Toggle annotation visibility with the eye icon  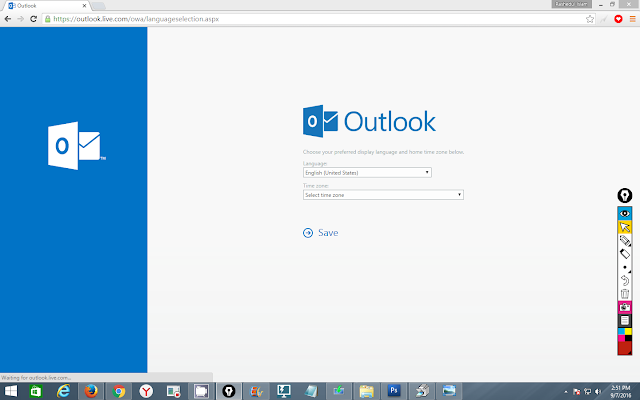tap(624, 213)
